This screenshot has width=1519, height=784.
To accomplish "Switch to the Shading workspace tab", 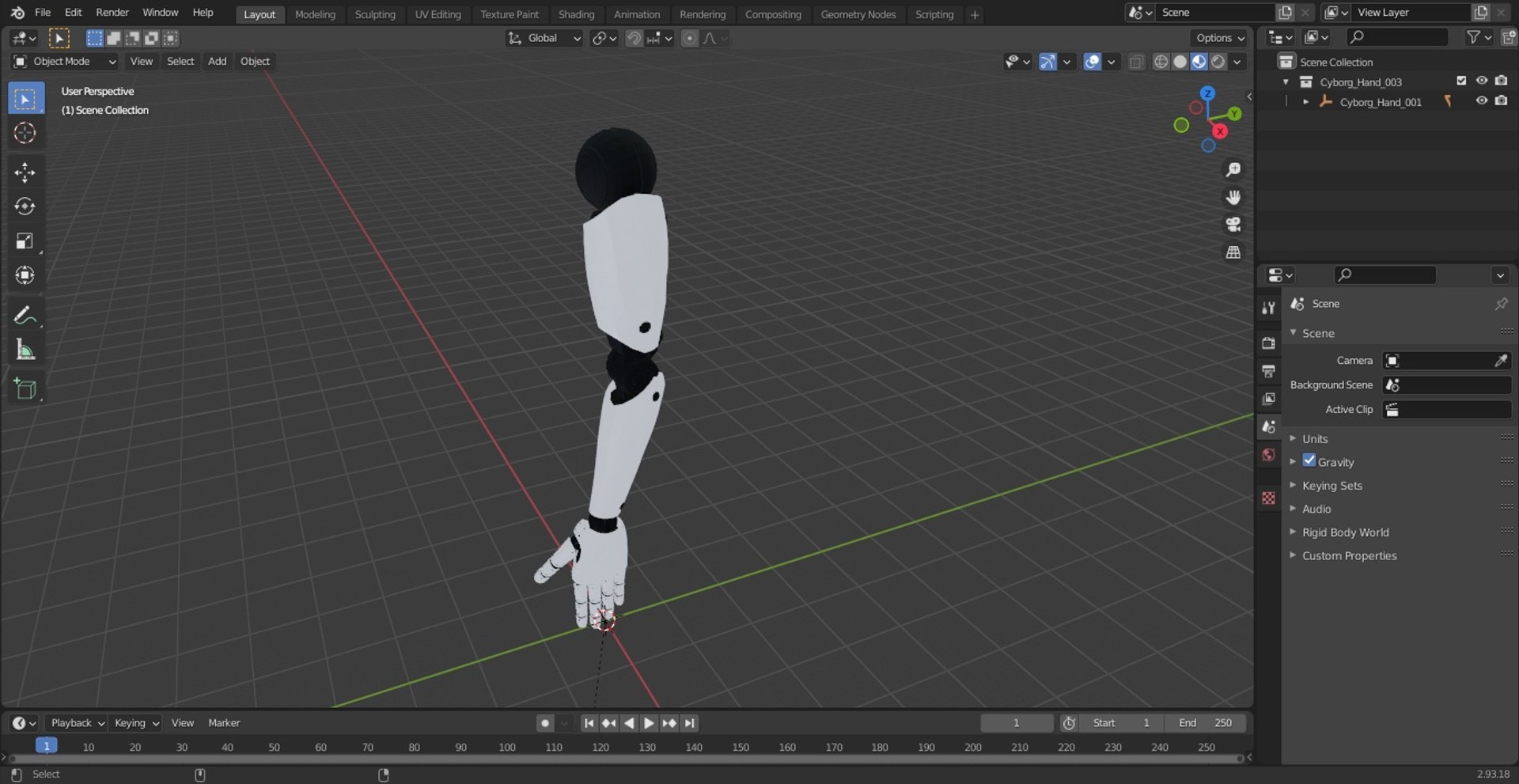I will tap(576, 14).
